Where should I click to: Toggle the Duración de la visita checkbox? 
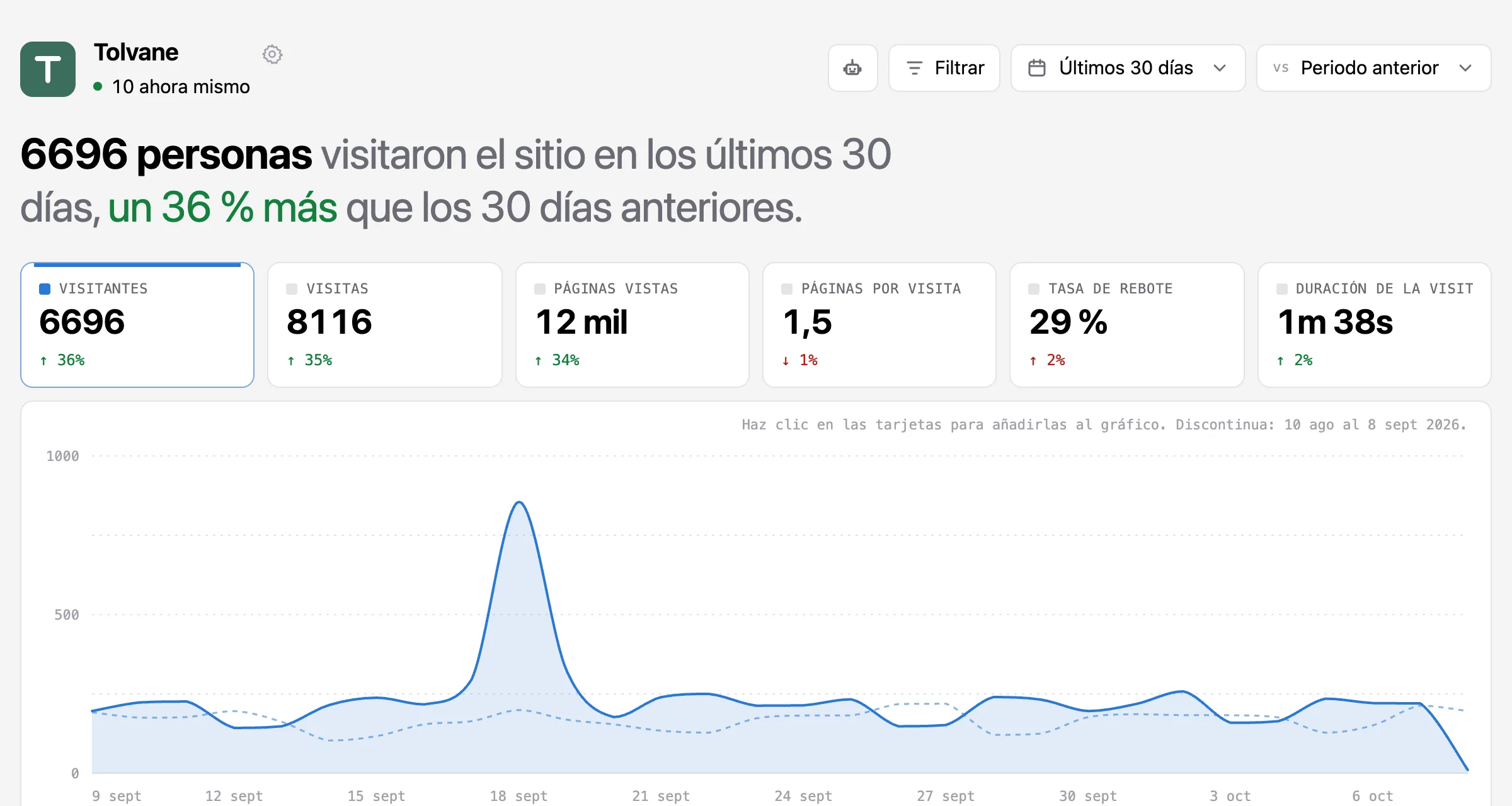tap(1281, 289)
